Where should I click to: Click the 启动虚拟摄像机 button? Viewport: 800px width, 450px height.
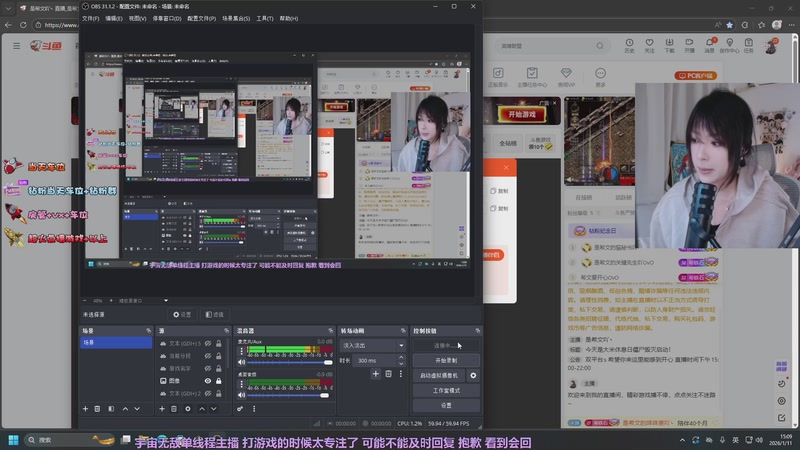point(439,376)
